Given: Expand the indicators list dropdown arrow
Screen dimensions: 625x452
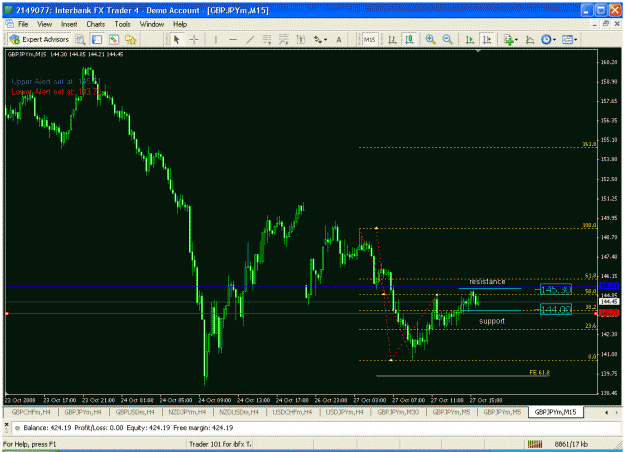Looking at the screenshot, I should 517,39.
